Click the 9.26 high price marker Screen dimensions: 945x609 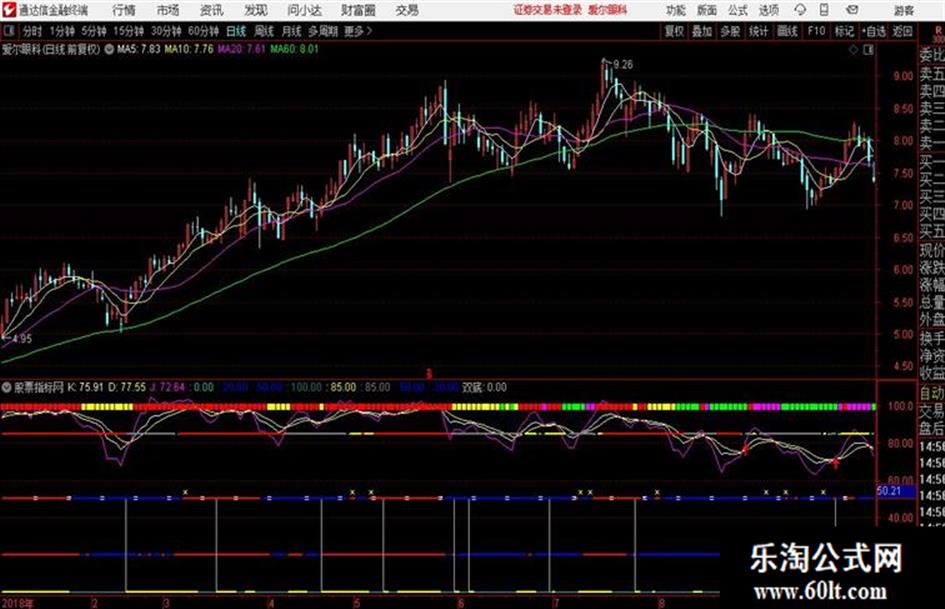click(x=623, y=64)
